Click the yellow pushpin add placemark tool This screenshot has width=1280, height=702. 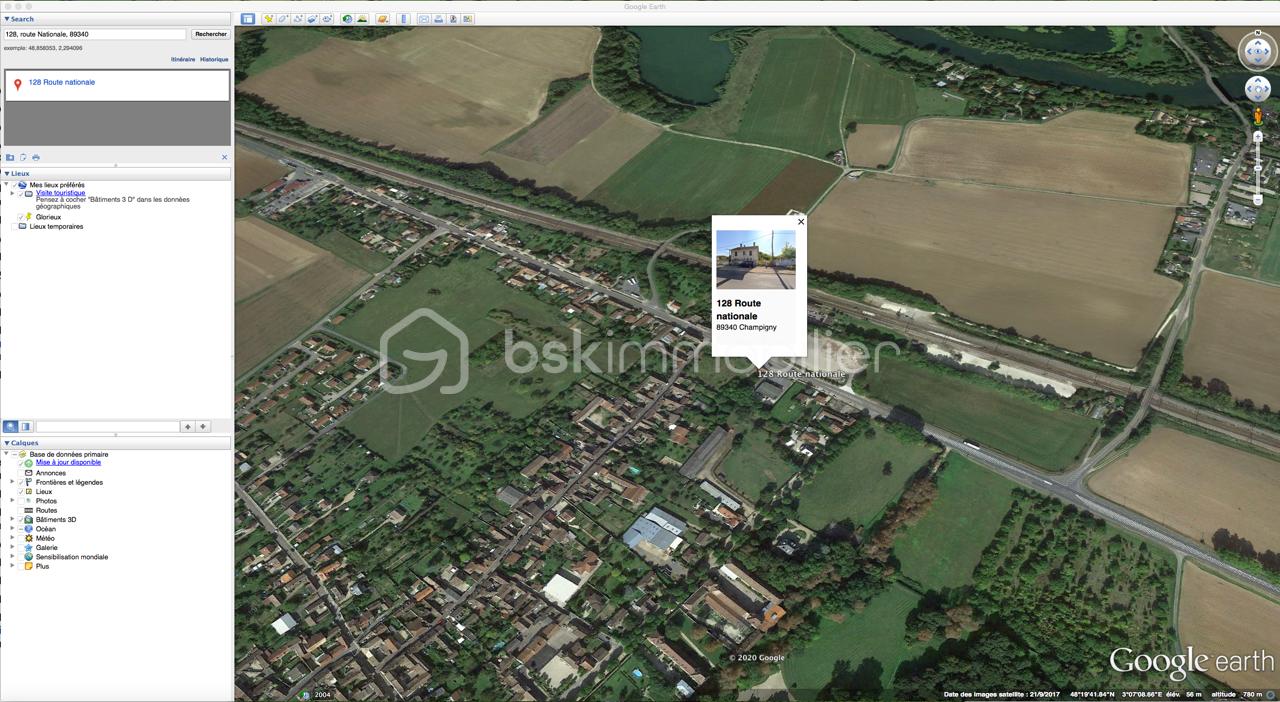(x=268, y=19)
